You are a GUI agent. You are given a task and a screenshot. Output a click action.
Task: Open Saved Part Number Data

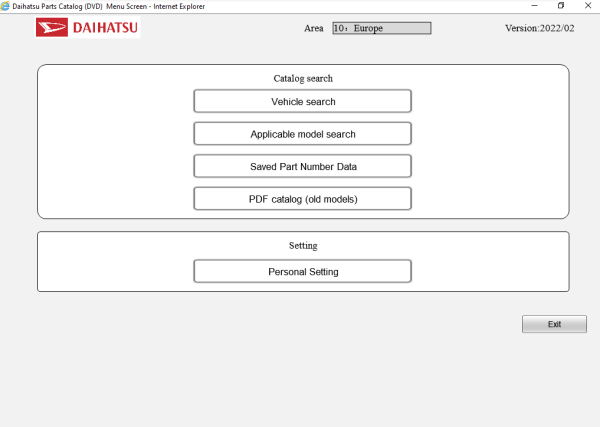(x=303, y=166)
